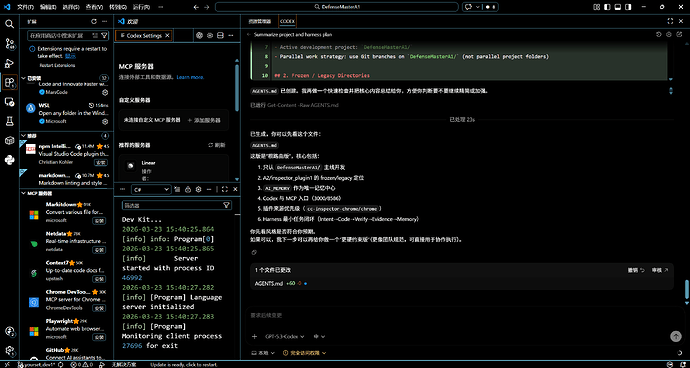Refresh the extensions list
690x368 pixels.
point(93,21)
